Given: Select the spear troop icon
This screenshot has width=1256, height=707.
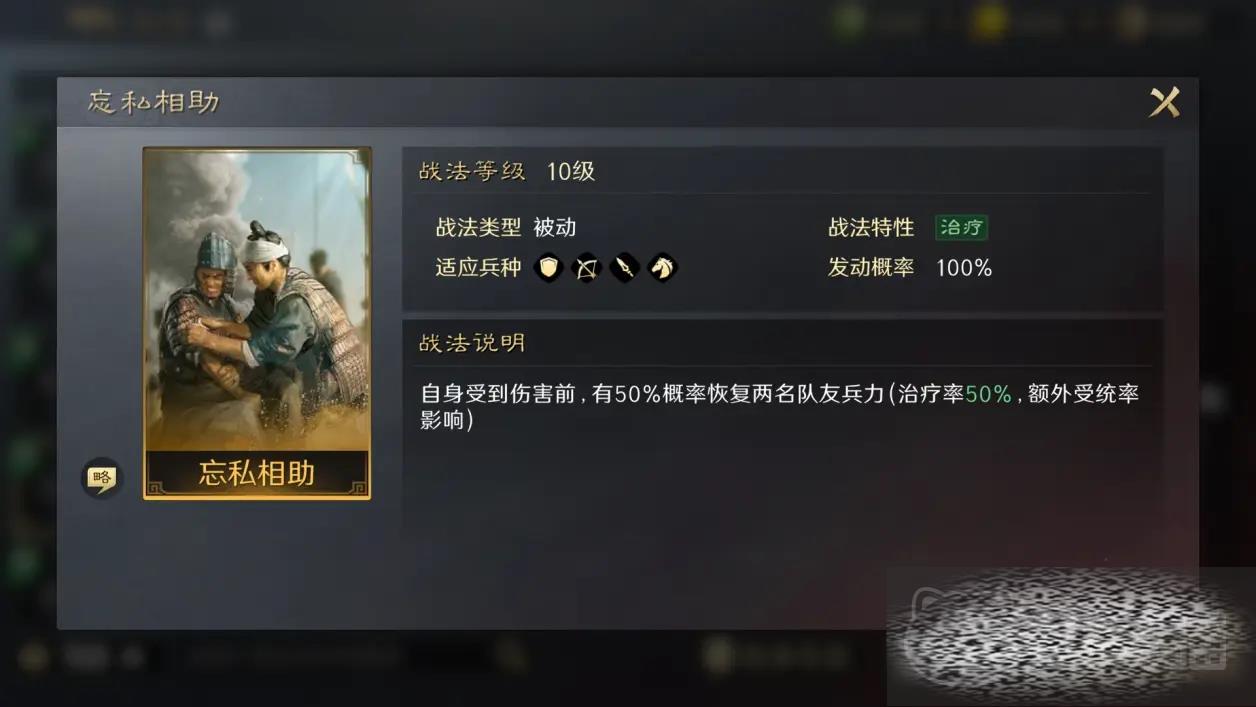Looking at the screenshot, I should point(624,268).
